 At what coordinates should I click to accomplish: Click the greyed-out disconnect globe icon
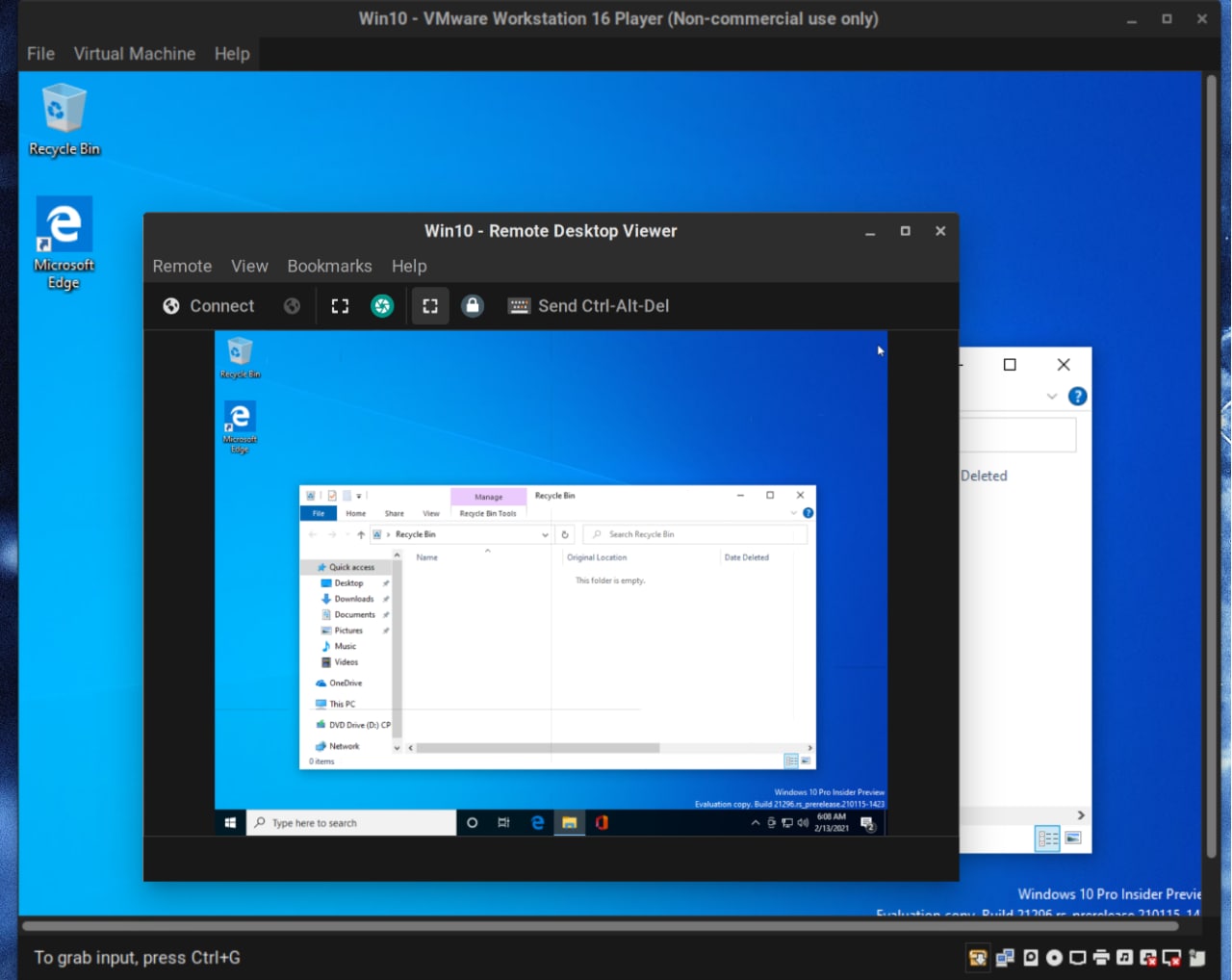click(292, 306)
